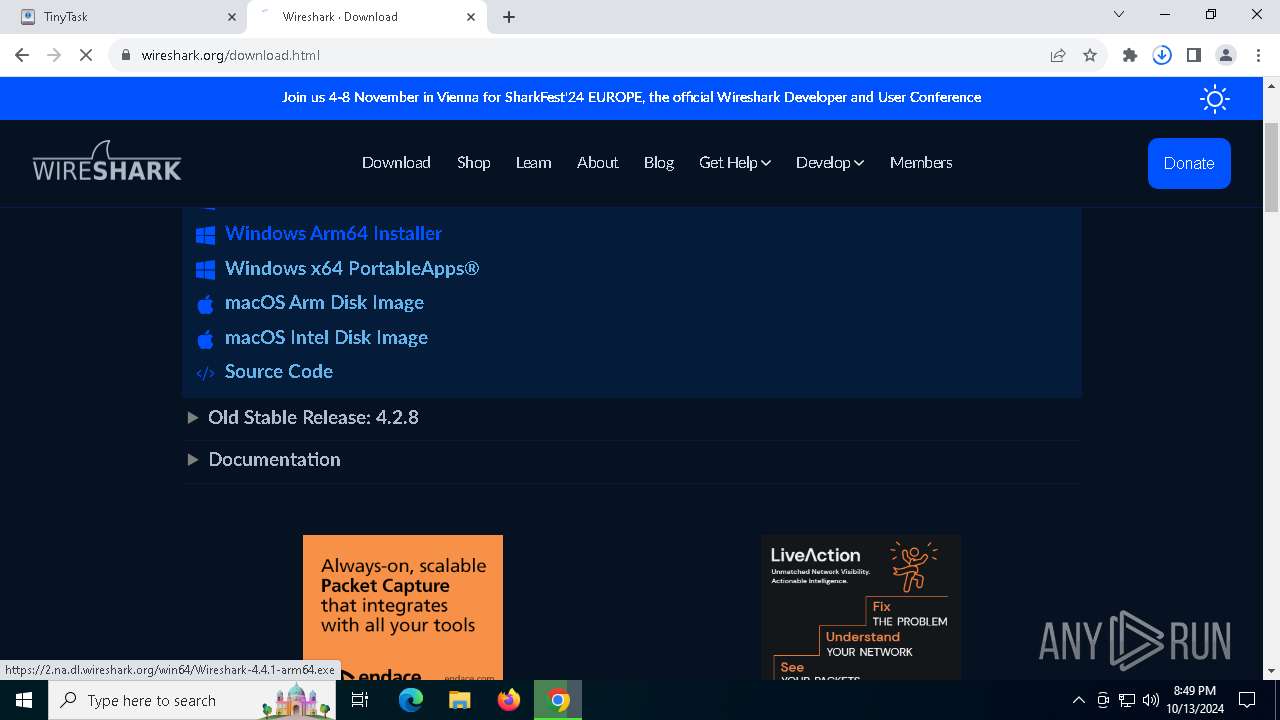
Task: Open the Chrome downloads indicator
Action: point(1162,55)
